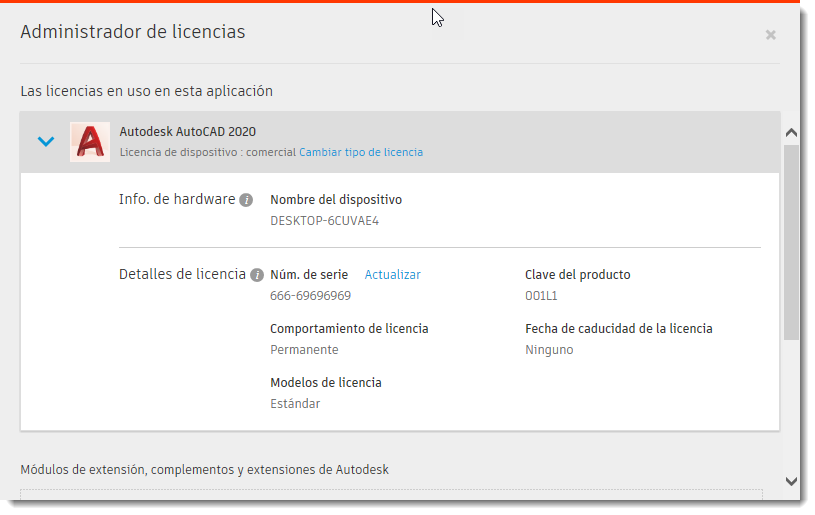815x515 pixels.
Task: Click the Núm. de serie label
Action: pos(309,275)
